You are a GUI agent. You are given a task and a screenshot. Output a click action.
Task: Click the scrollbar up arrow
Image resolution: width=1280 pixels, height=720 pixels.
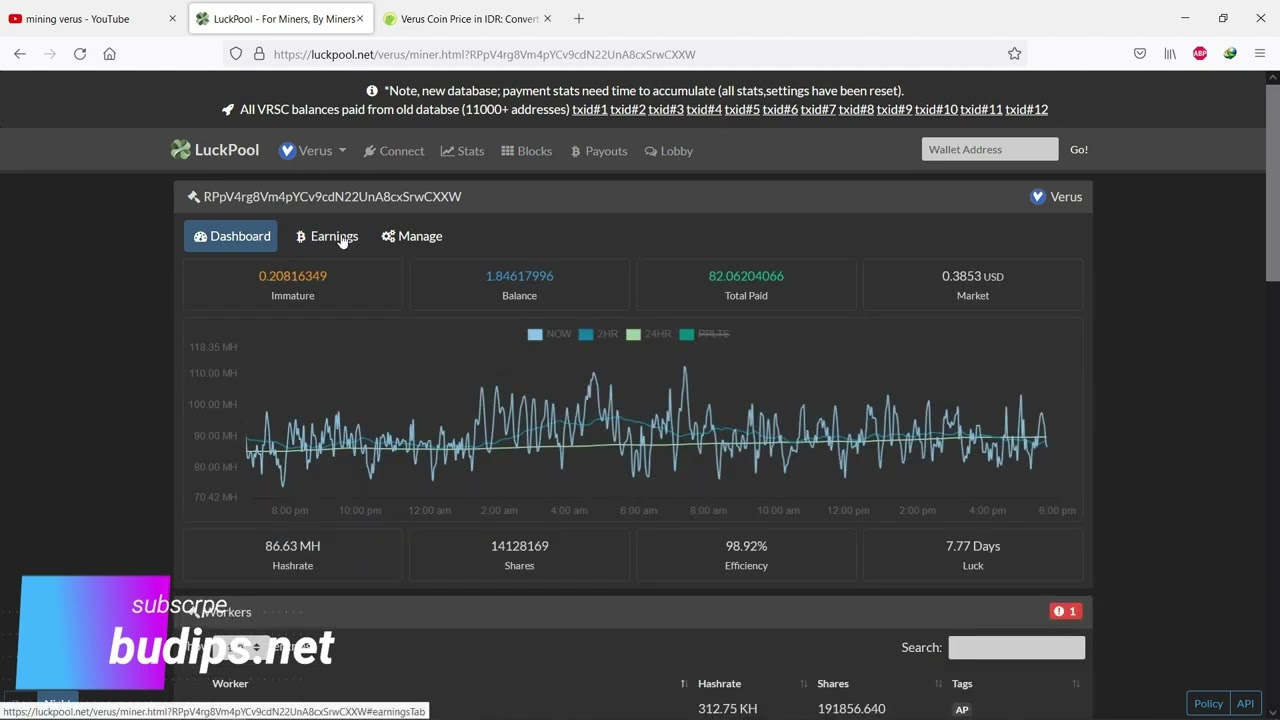click(x=1272, y=75)
